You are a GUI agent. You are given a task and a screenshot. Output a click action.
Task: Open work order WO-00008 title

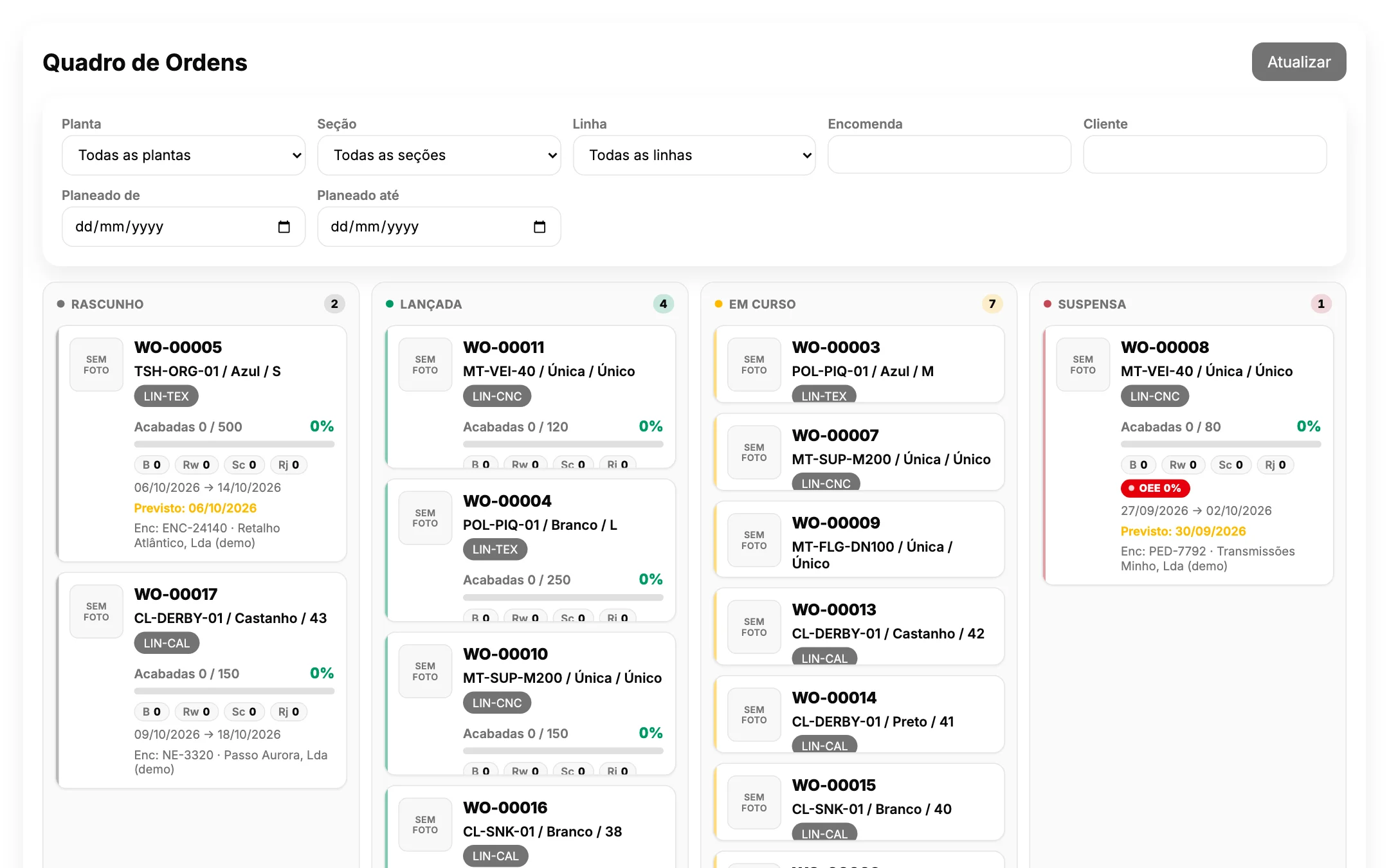point(1165,347)
